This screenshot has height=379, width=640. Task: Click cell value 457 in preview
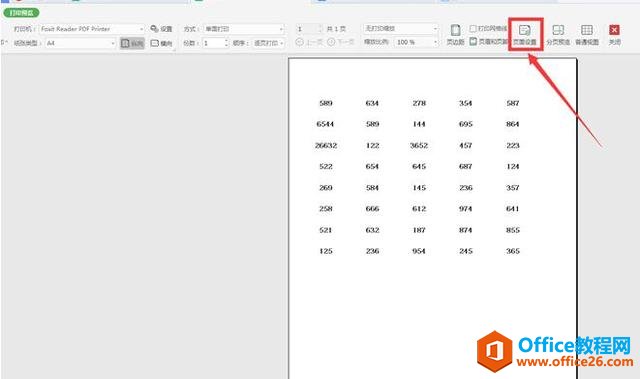(466, 145)
